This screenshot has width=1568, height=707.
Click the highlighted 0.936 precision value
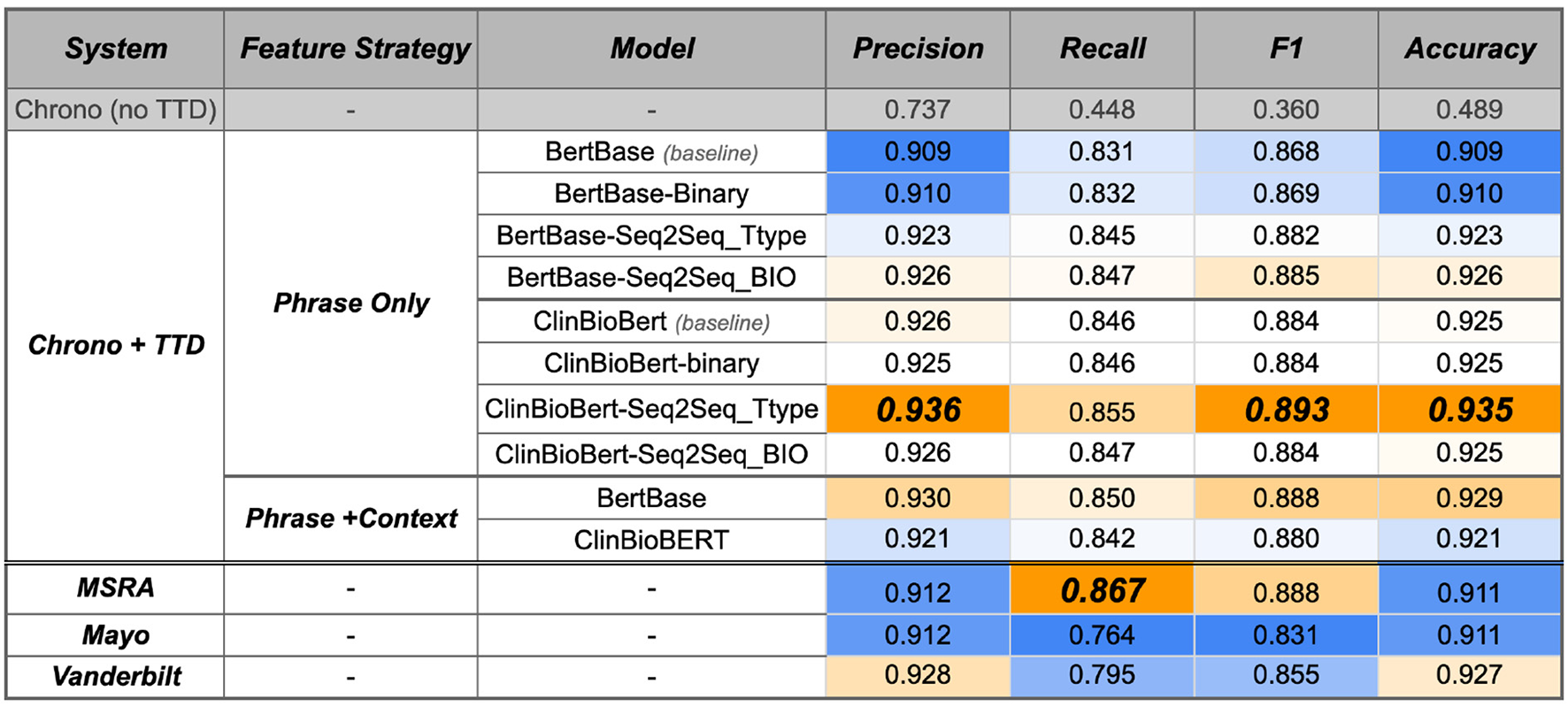tap(919, 410)
